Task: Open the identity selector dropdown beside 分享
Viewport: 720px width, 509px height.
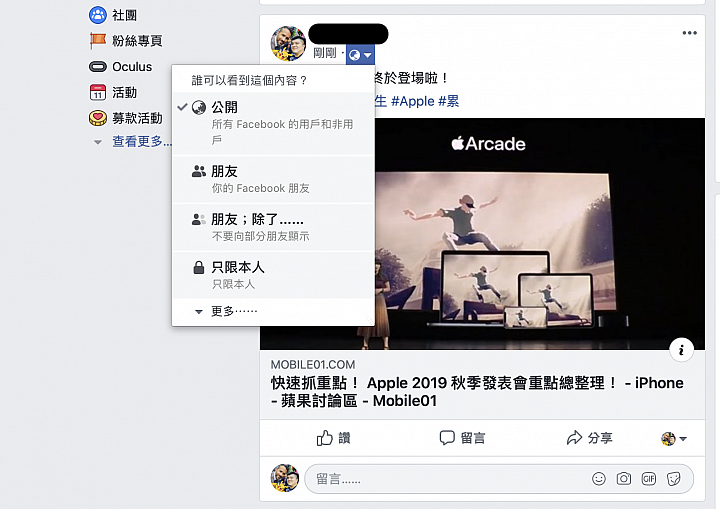Action: pos(674,438)
